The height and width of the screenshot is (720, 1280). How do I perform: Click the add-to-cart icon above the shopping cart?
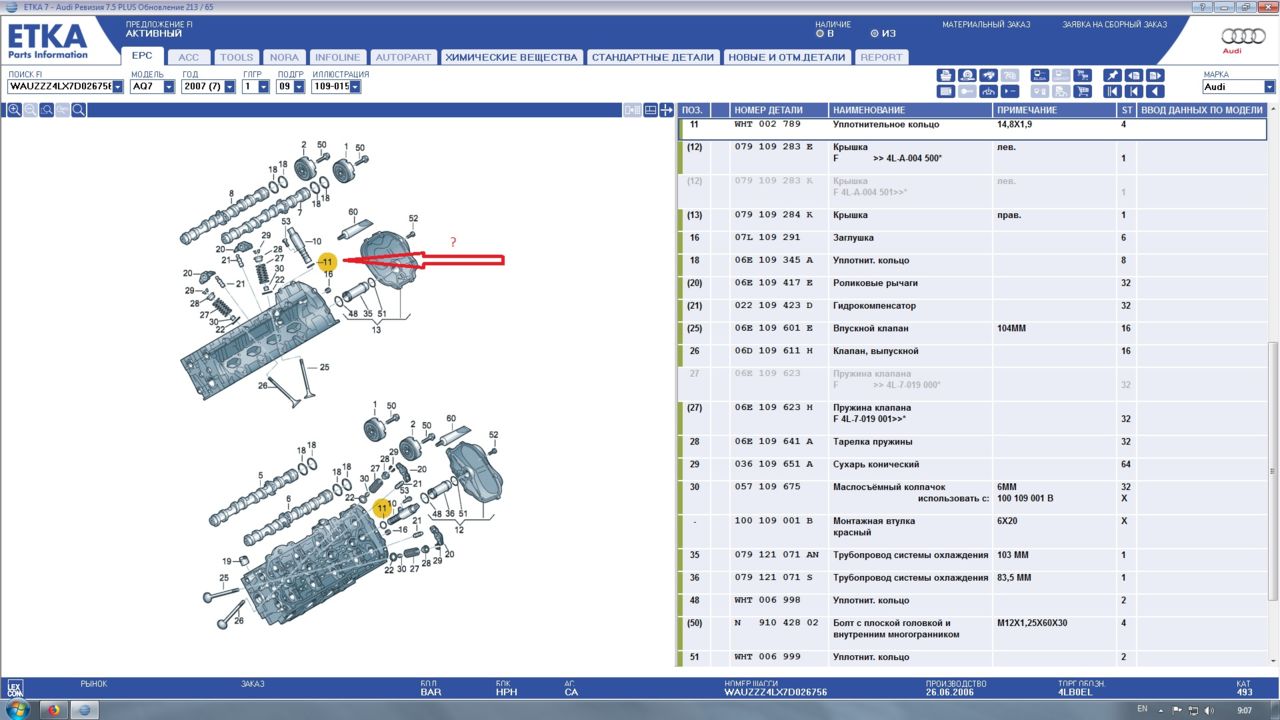[x=1083, y=75]
